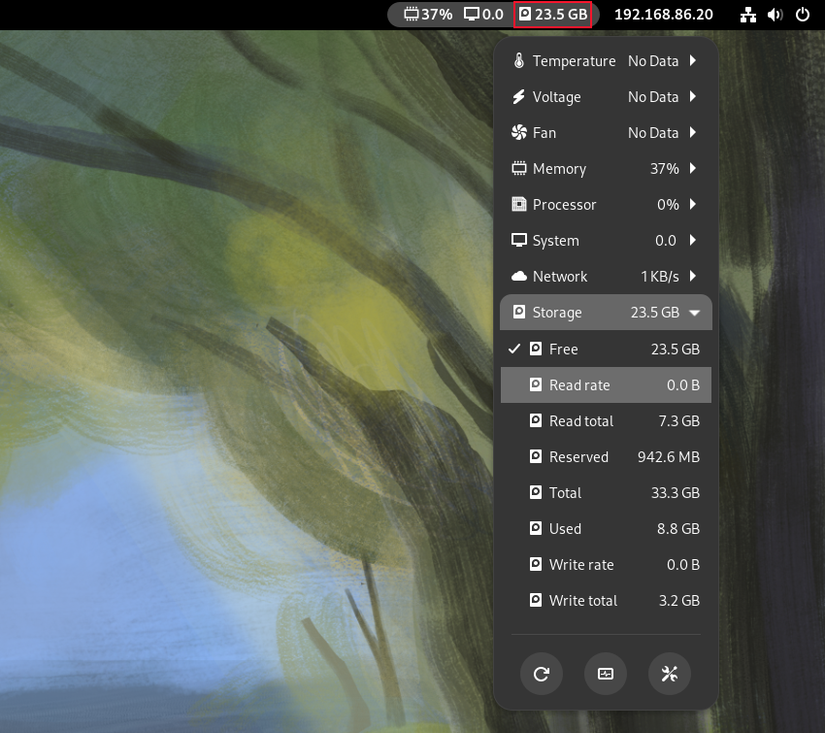Click the wired network icon in top bar
Image resolution: width=825 pixels, height=733 pixels.
(748, 15)
